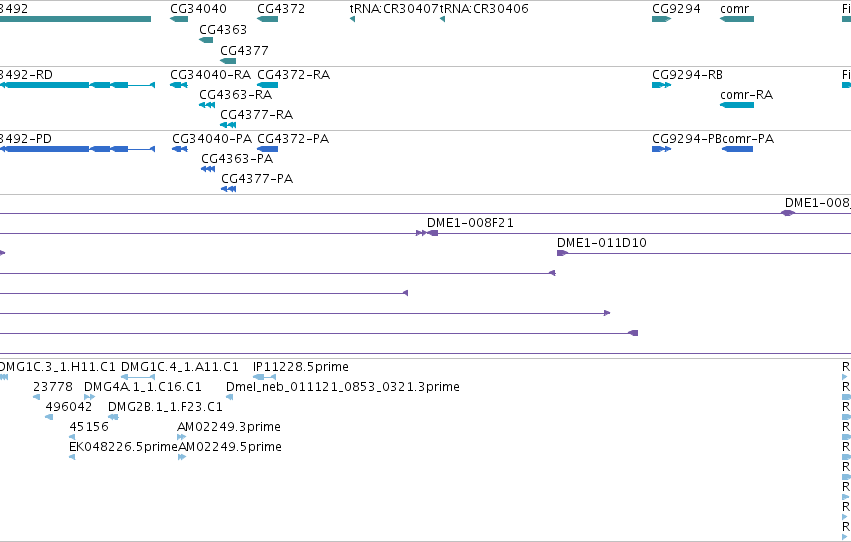
Task: Click the AM02249.3prime arrow glyph
Action: point(181,437)
